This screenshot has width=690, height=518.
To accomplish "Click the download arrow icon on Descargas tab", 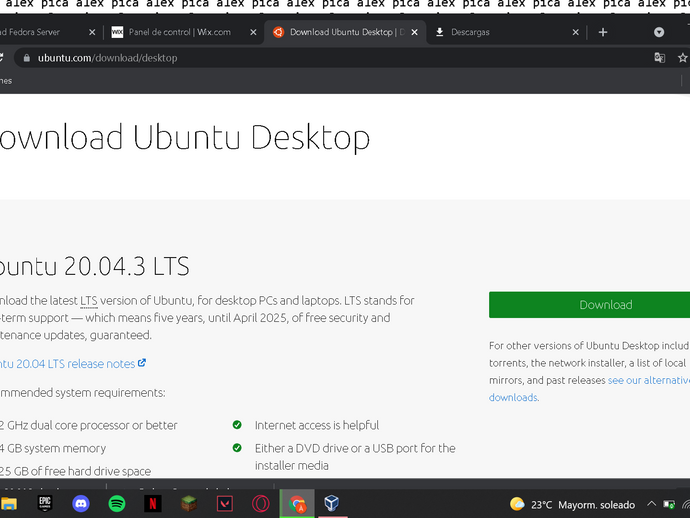I will click(x=439, y=32).
